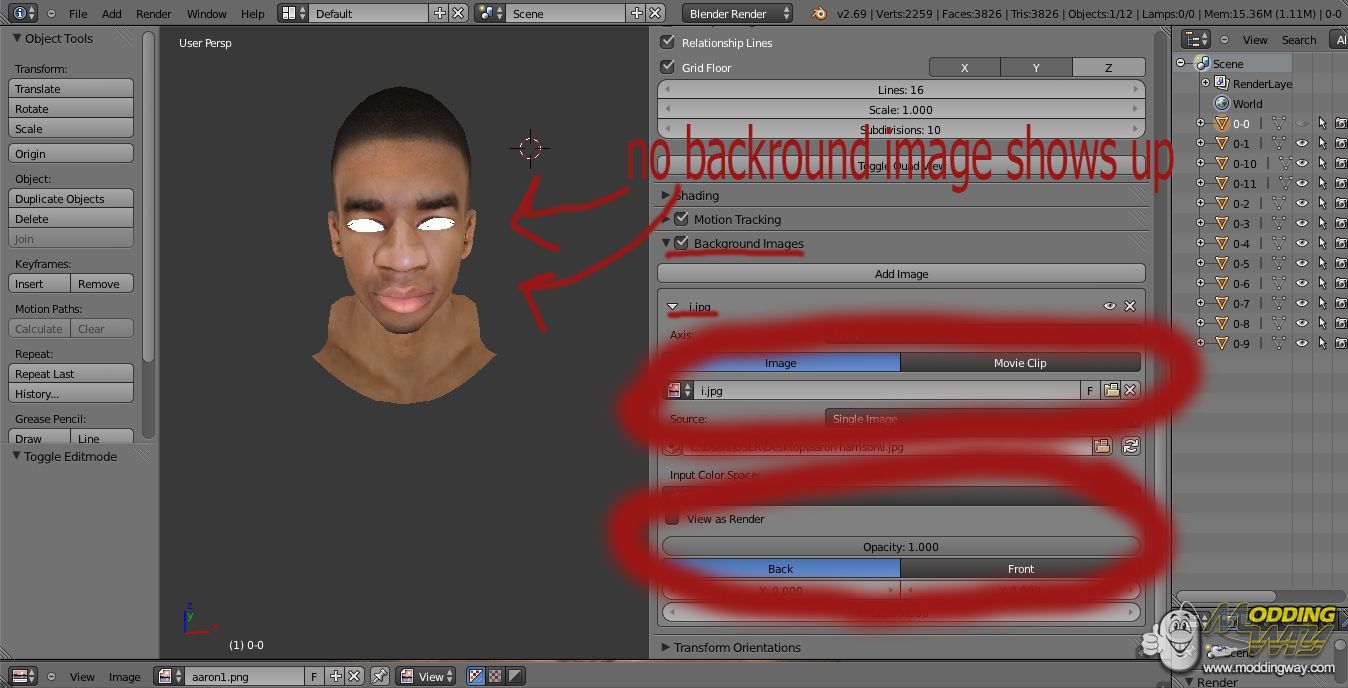The height and width of the screenshot is (688, 1348).
Task: Click the render camera icon for object 0-5
Action: [1341, 264]
